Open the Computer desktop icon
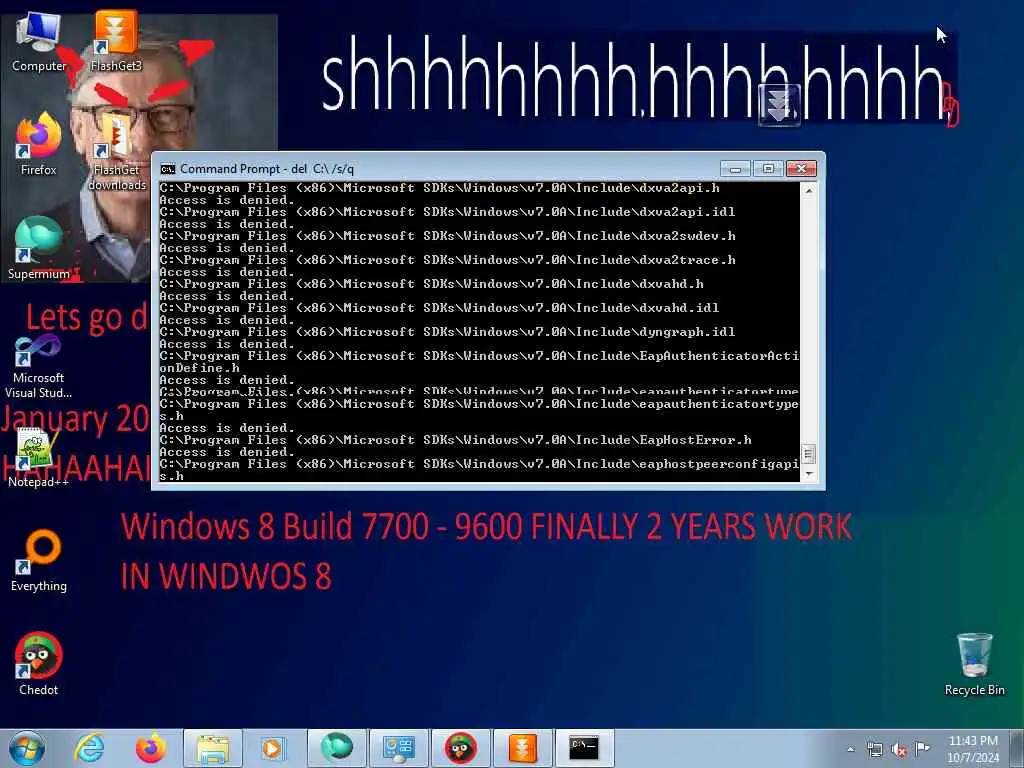Screen dimensions: 1024x768 pyautogui.click(x=39, y=41)
